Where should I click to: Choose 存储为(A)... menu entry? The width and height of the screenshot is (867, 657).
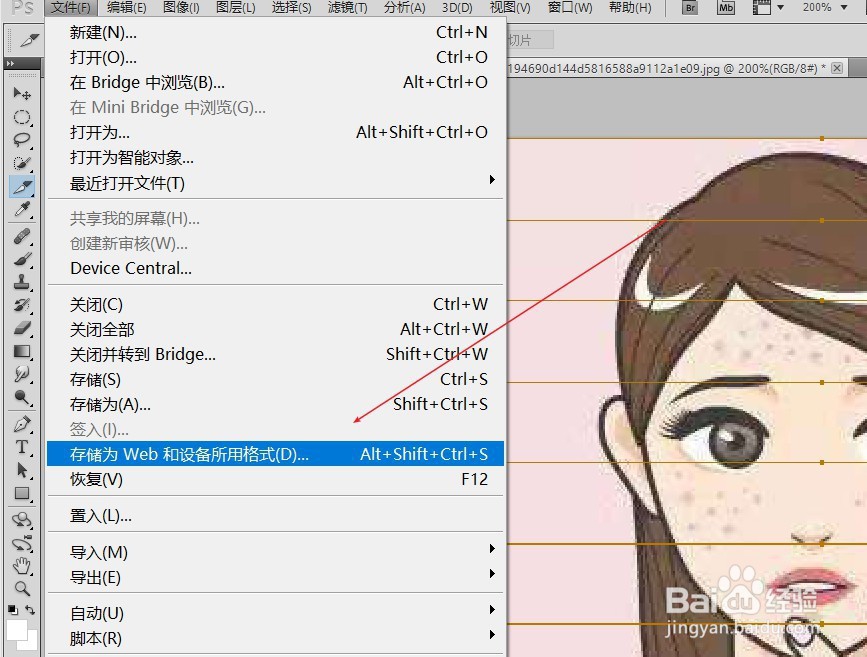[275, 405]
